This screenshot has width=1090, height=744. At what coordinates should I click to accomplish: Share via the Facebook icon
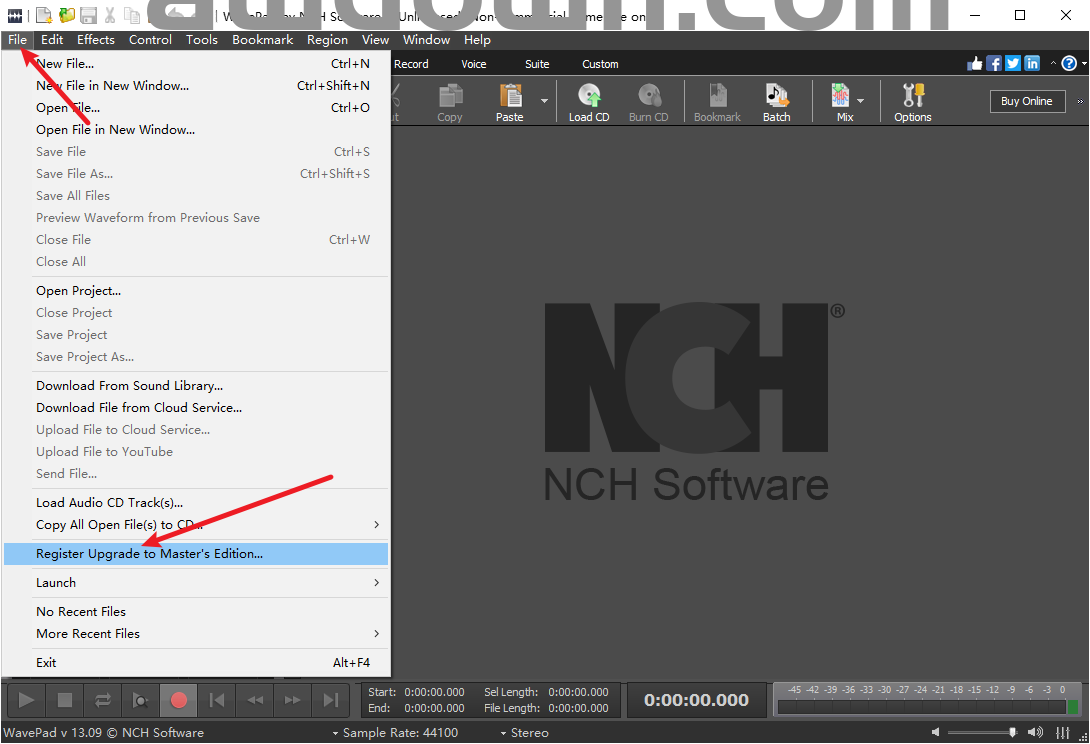tap(994, 64)
